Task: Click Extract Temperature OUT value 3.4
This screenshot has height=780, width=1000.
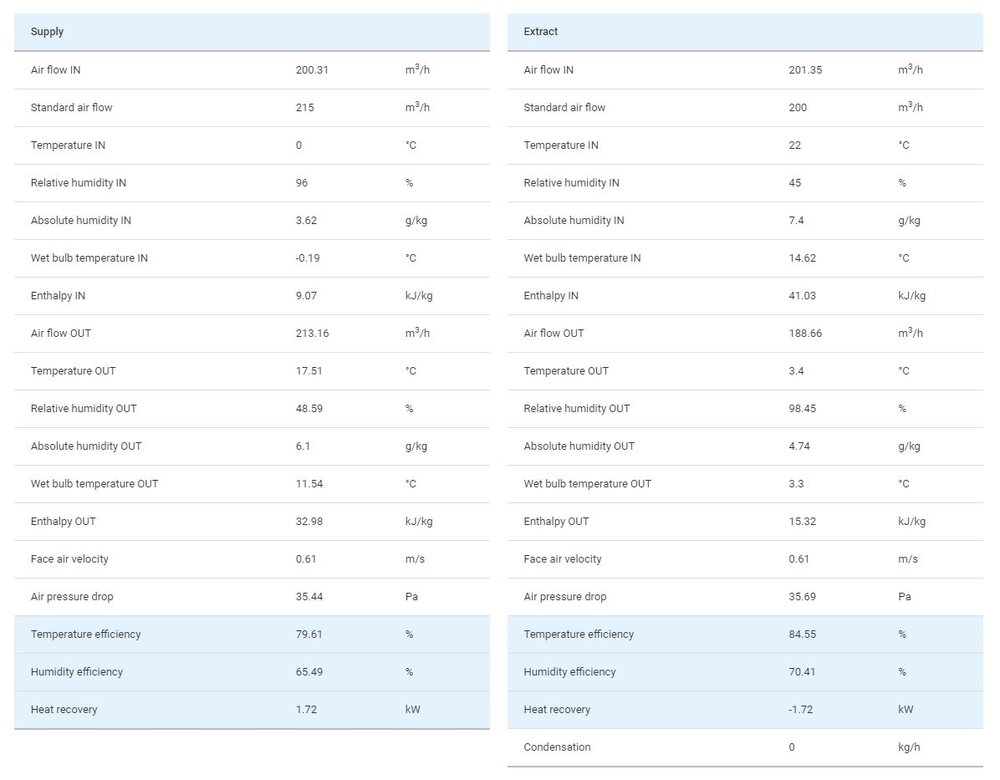Action: tap(797, 371)
